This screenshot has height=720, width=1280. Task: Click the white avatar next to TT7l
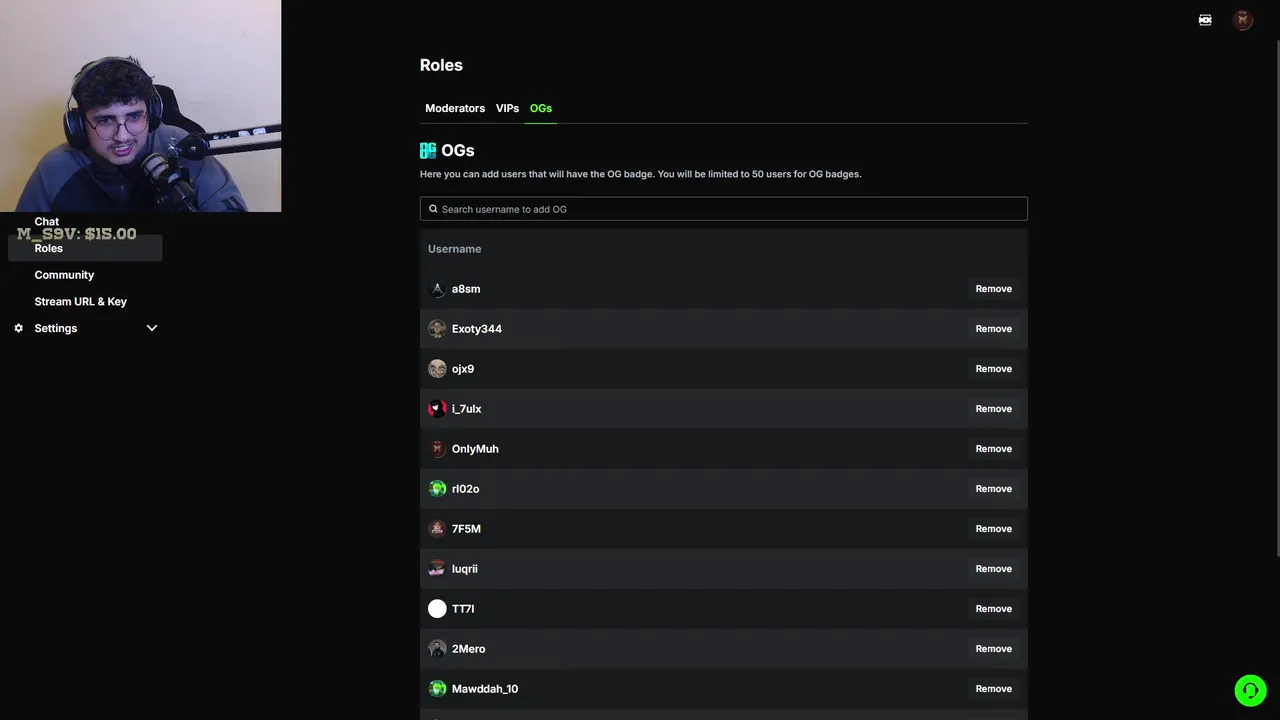(437, 609)
